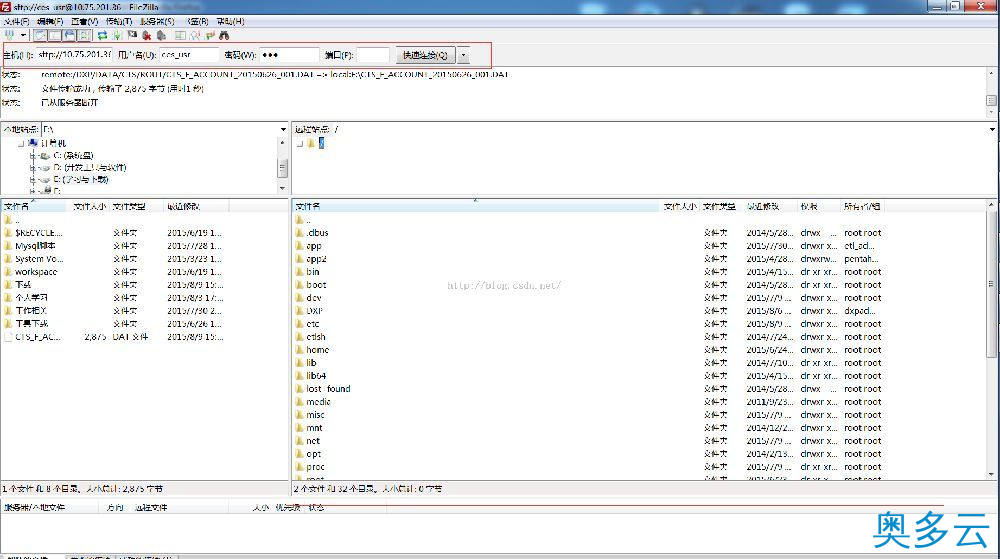Cancel the current operation
The height and width of the screenshot is (559, 1000).
tap(132, 36)
